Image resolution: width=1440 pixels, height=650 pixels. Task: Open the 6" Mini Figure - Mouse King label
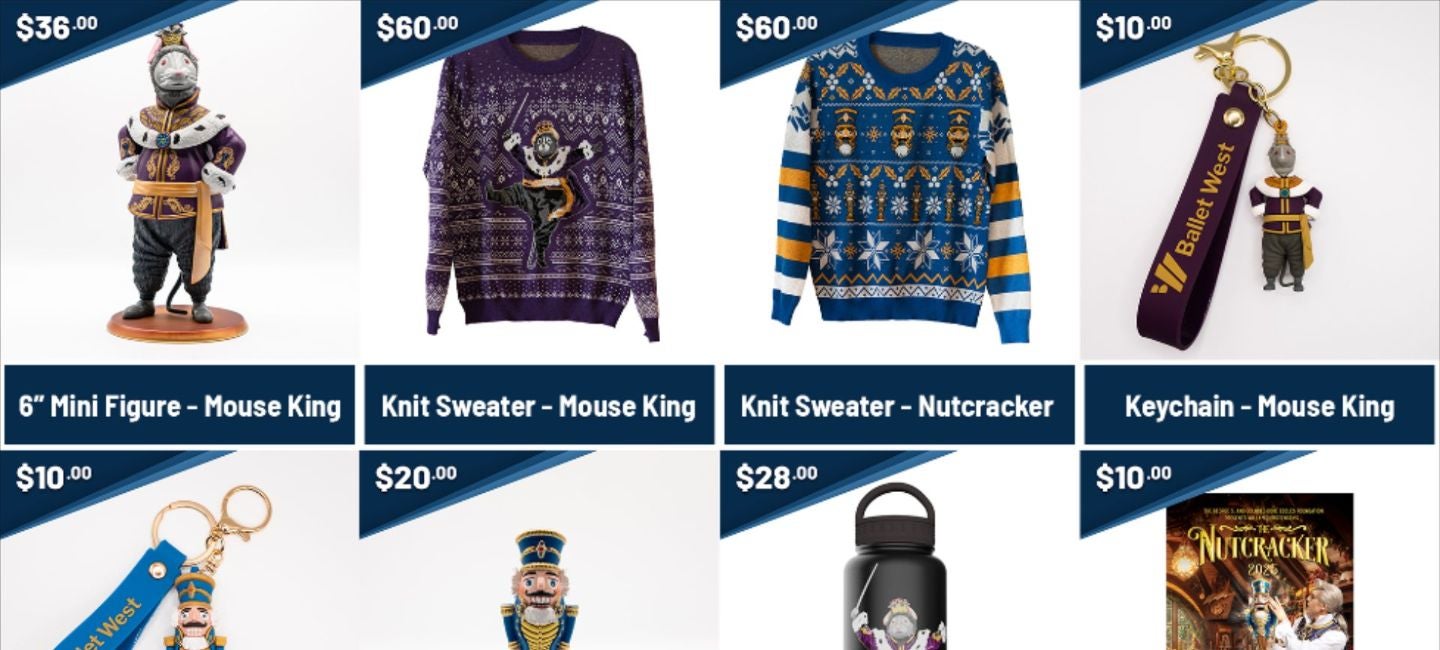click(180, 405)
